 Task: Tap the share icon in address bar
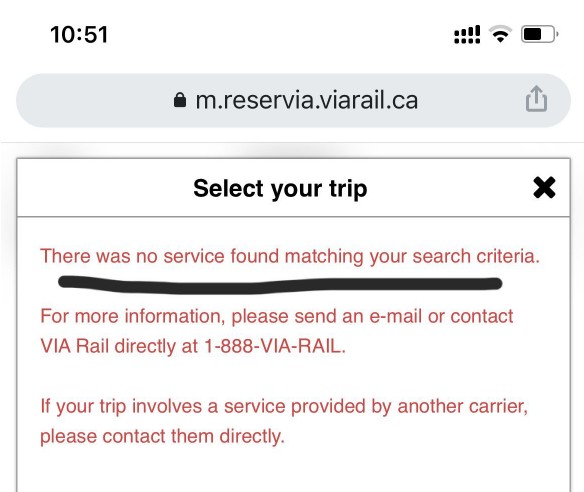coord(536,99)
